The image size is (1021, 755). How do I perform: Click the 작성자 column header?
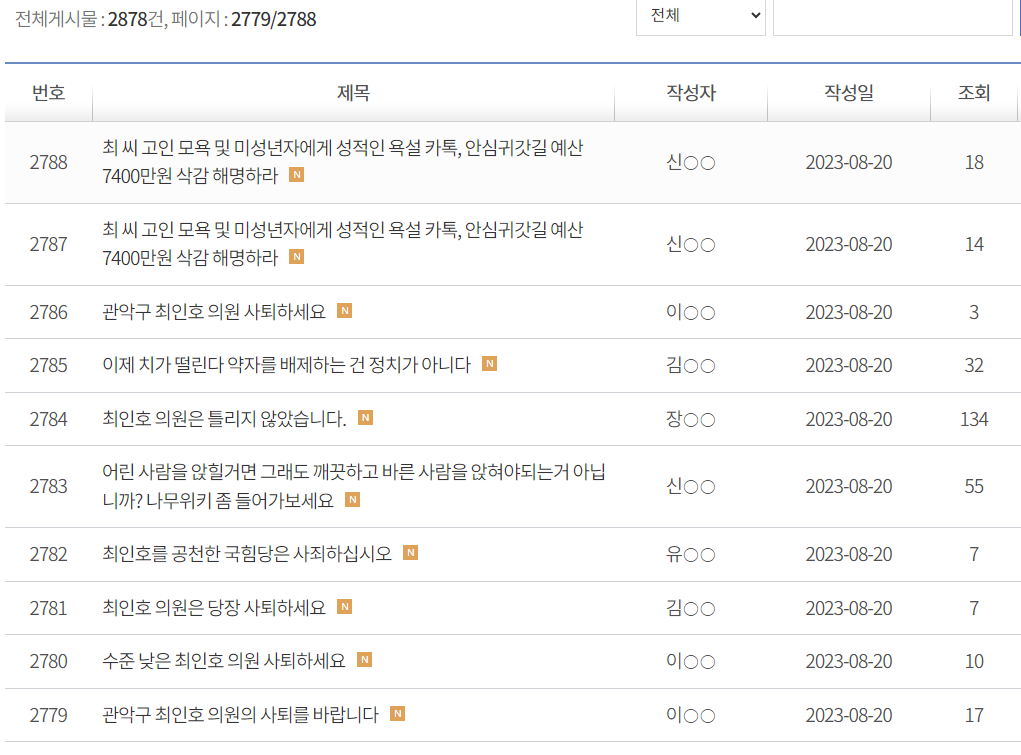click(691, 93)
